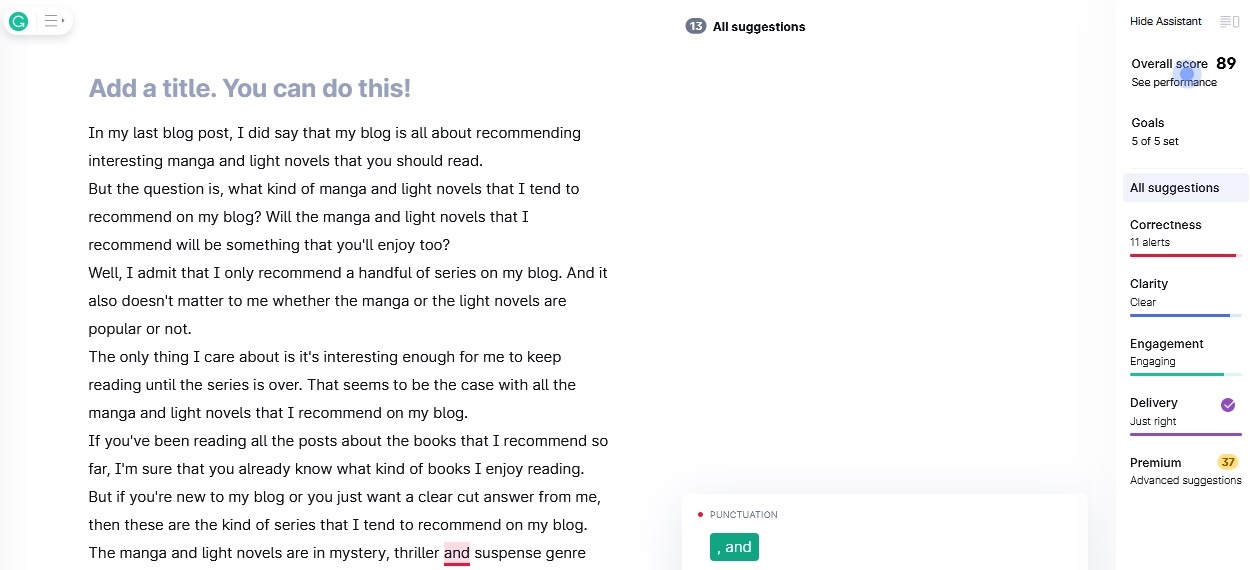Click the Add a title field

[x=249, y=88]
